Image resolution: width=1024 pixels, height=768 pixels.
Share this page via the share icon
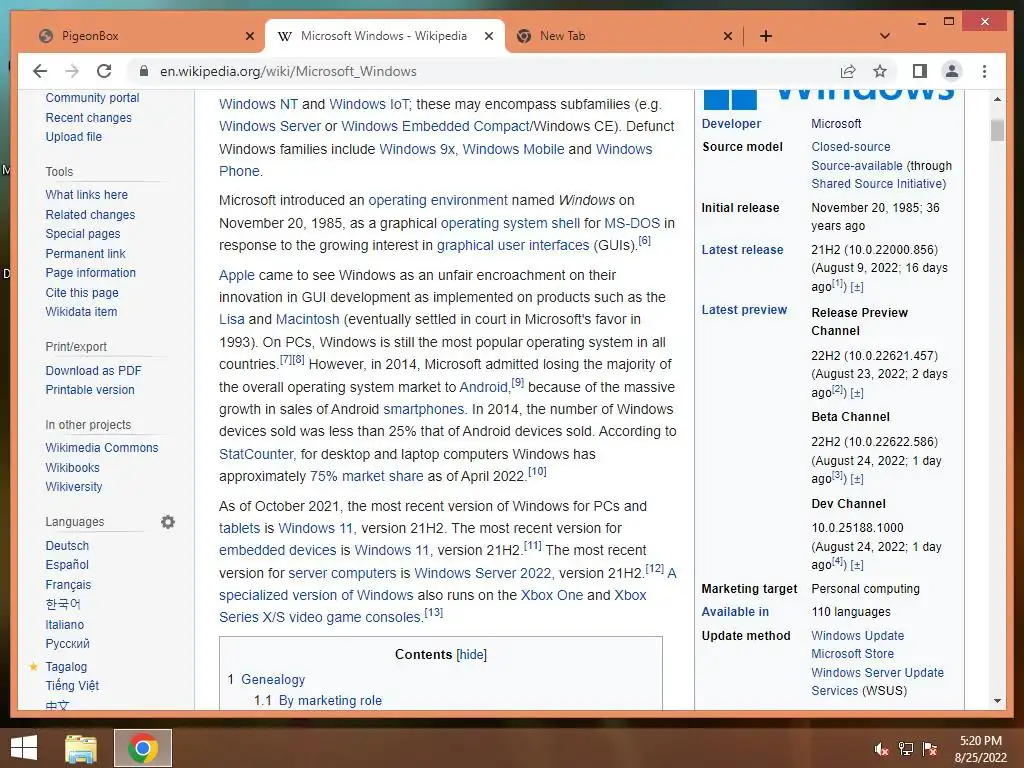pyautogui.click(x=848, y=71)
